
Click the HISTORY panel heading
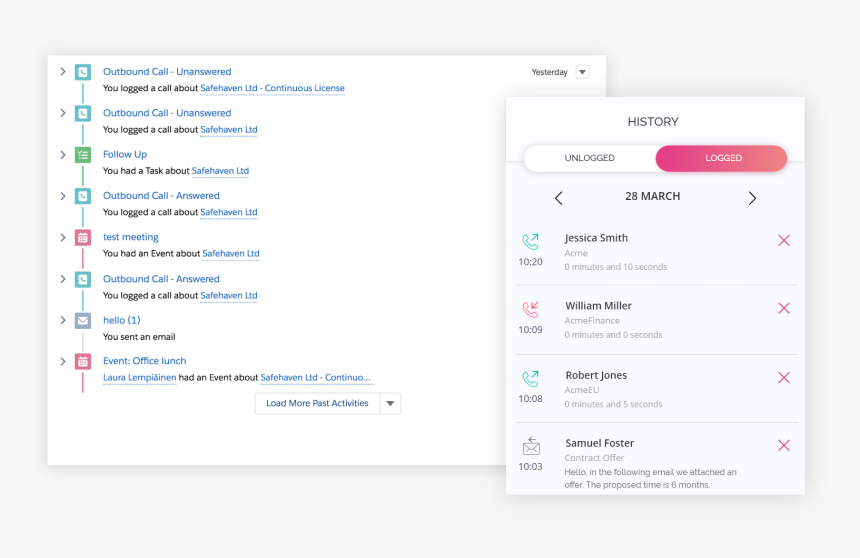click(653, 122)
